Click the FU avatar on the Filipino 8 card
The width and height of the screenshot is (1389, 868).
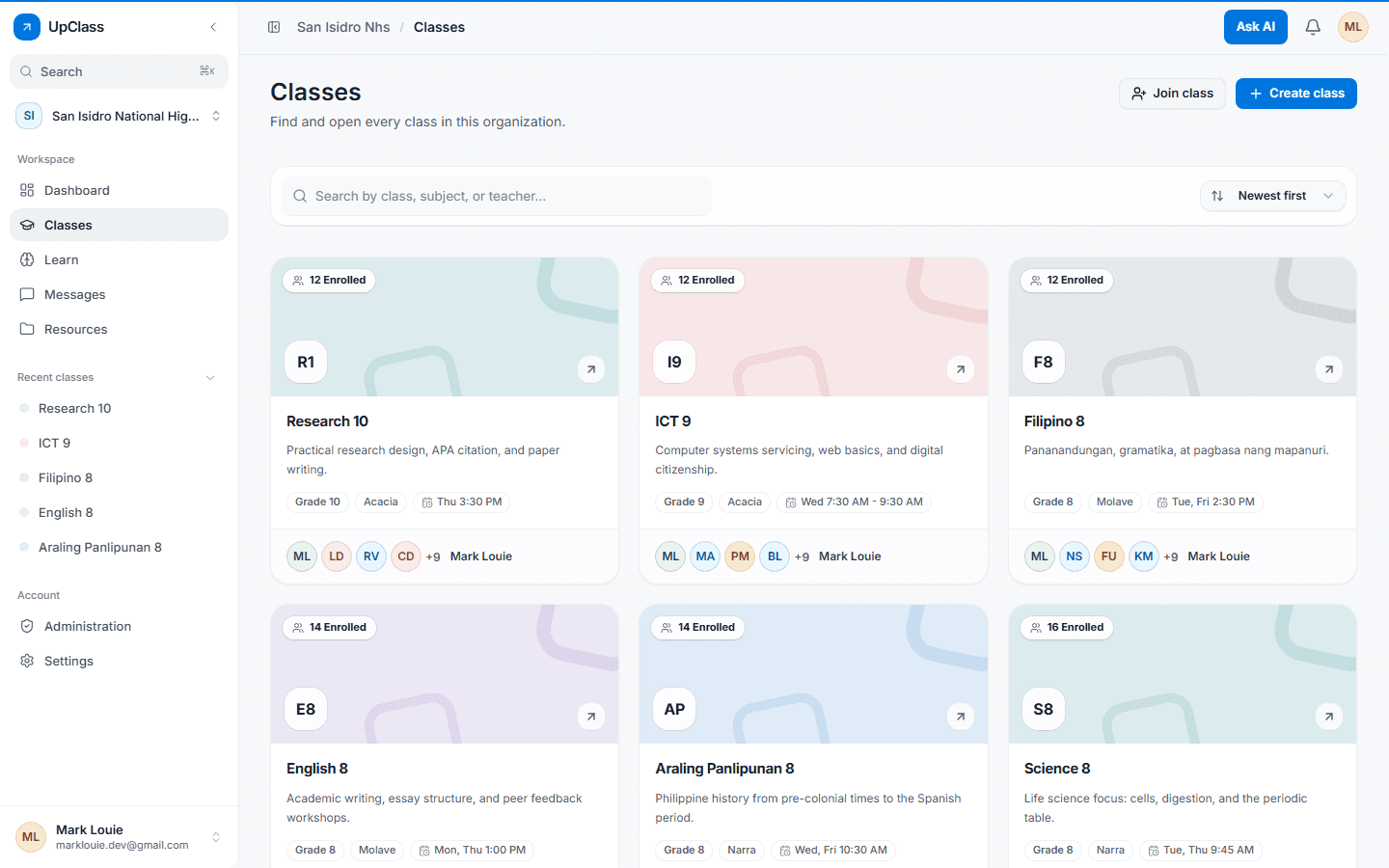[1109, 556]
